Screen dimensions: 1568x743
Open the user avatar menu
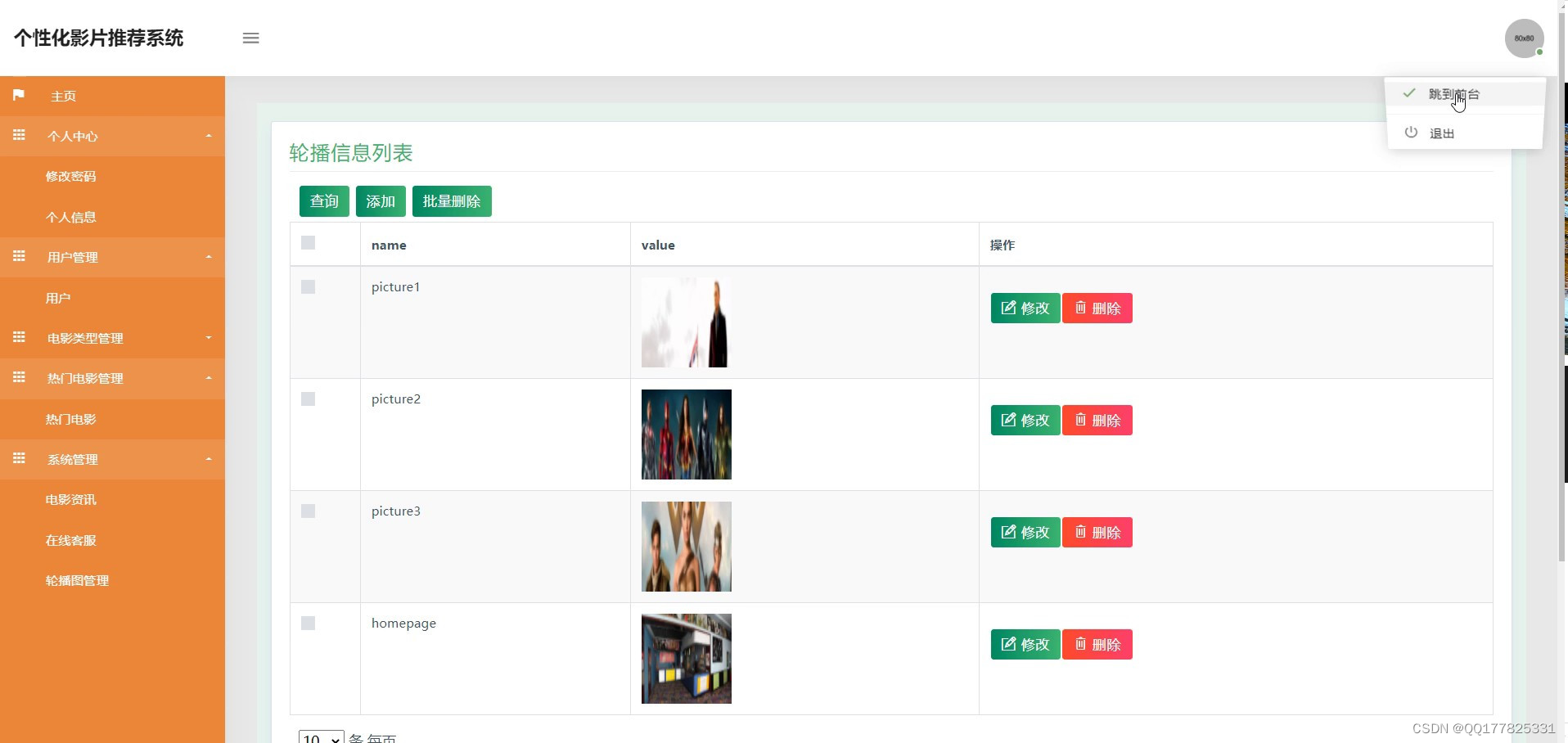[x=1524, y=38]
